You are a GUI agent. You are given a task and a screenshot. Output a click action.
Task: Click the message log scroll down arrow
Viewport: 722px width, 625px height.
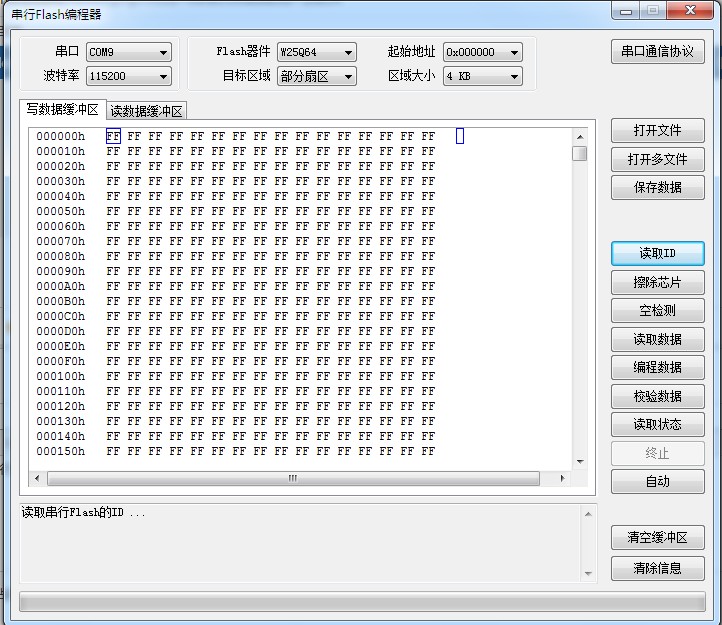click(588, 573)
